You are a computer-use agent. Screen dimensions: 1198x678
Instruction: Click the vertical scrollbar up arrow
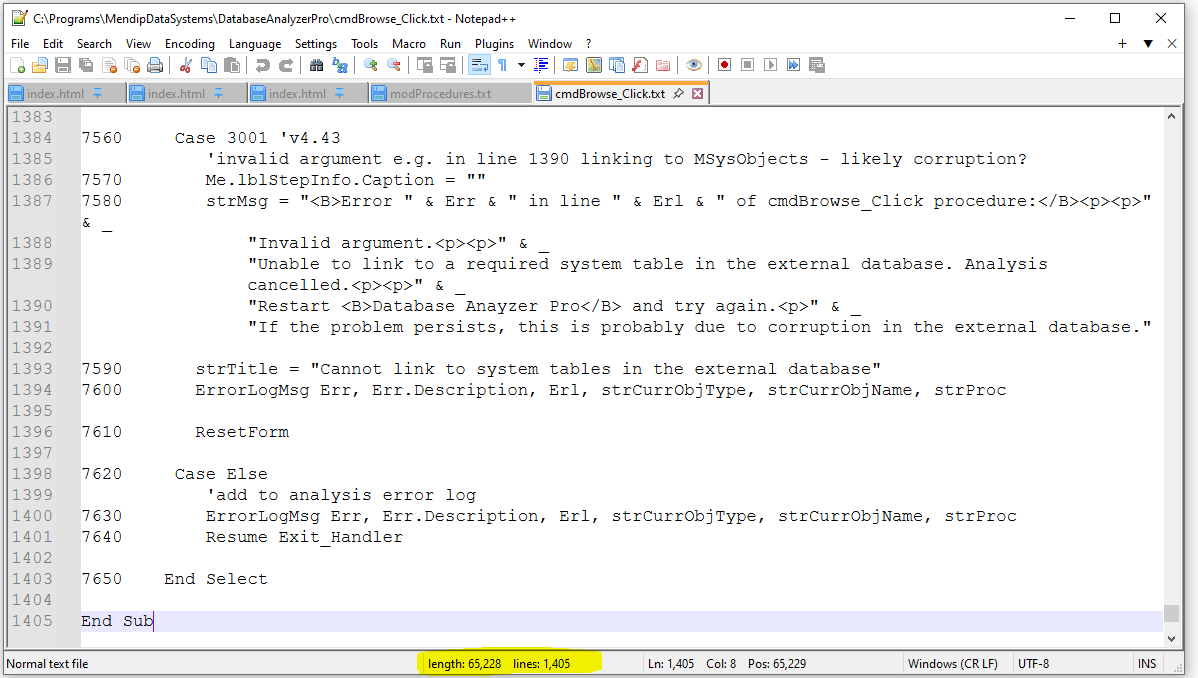point(1171,116)
